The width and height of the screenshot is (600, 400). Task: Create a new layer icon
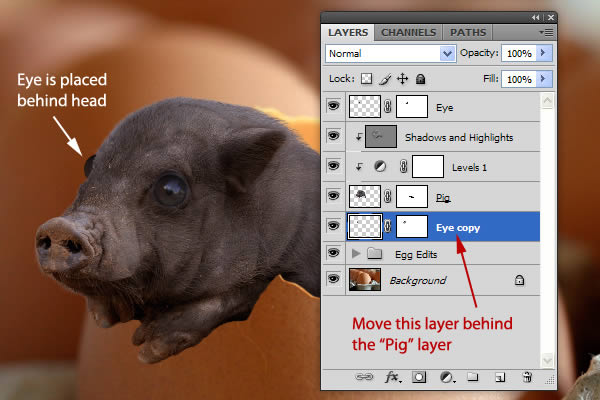(500, 377)
